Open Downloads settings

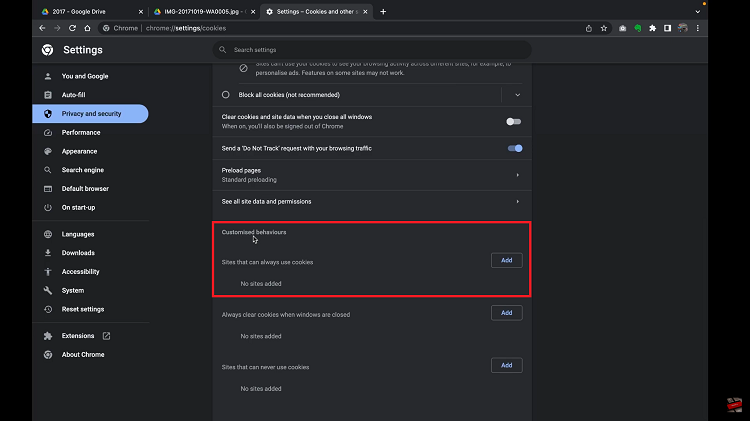[x=90, y=253]
